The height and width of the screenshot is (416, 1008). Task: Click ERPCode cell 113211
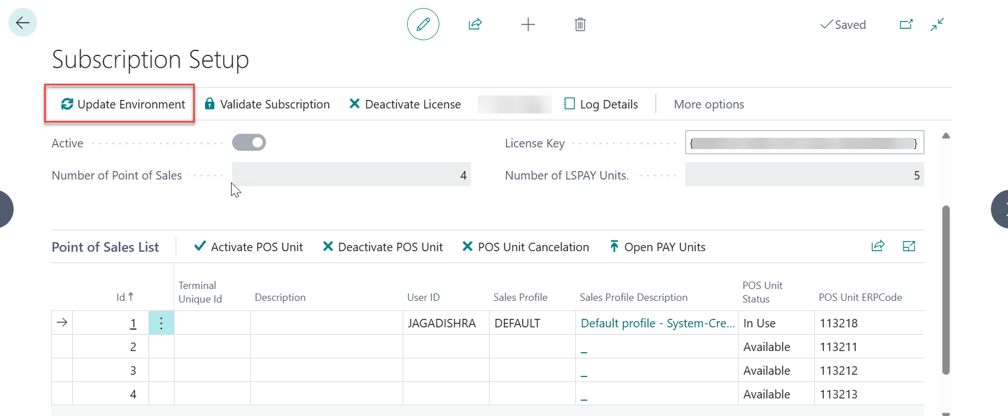pyautogui.click(x=869, y=347)
